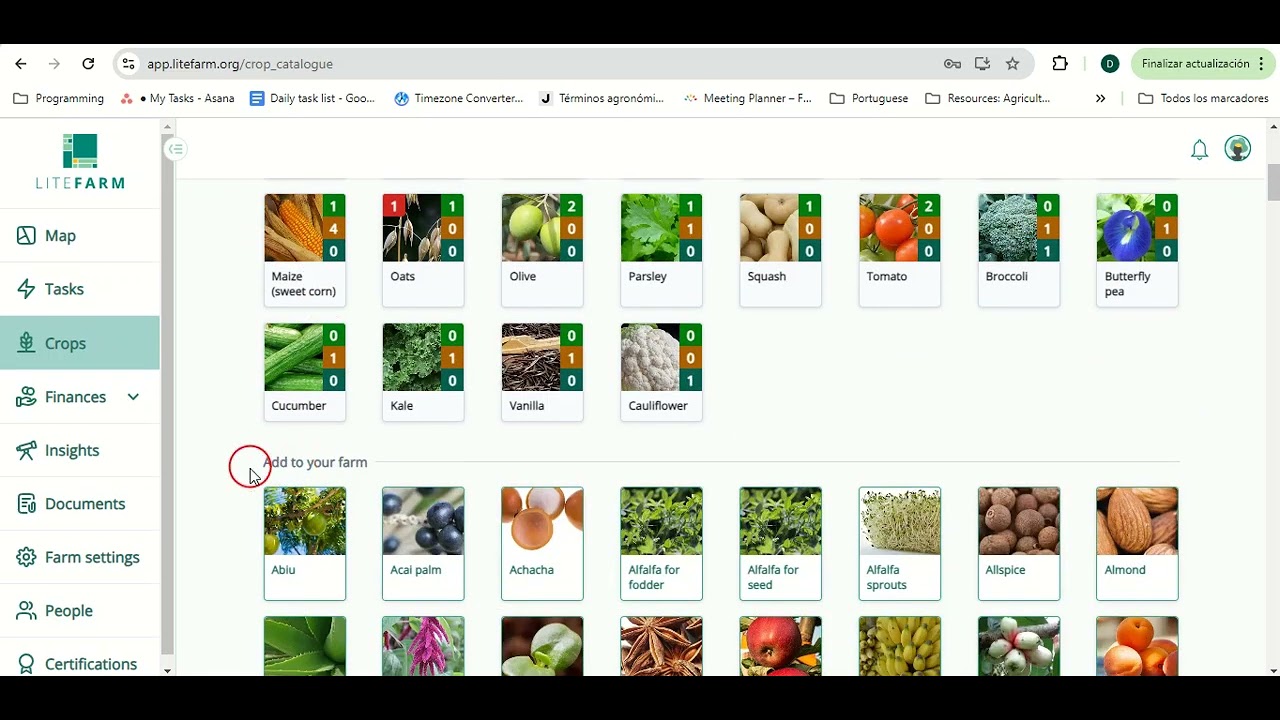Viewport: 1280px width, 720px height.
Task: Add Achacha to your farm
Action: [x=542, y=544]
